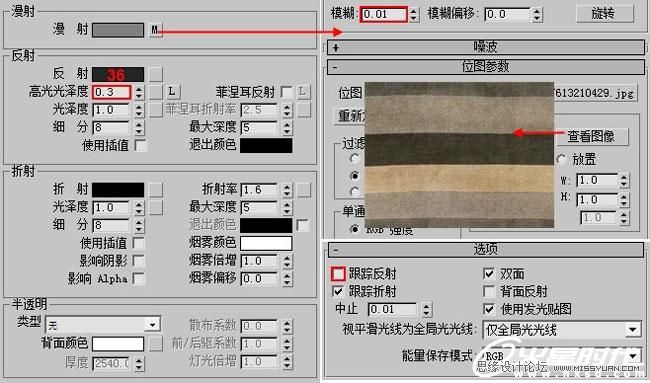
Task: Select the 放置 radio button
Action: click(x=562, y=159)
